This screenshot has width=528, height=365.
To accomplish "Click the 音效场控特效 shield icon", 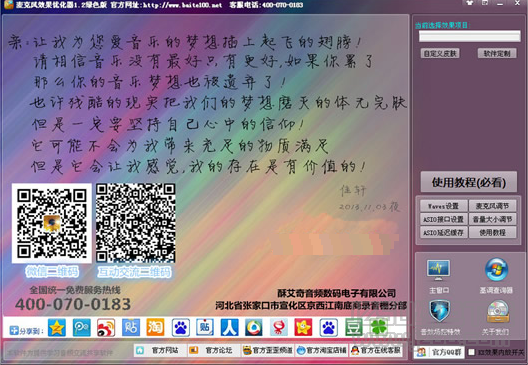I will [440, 311].
